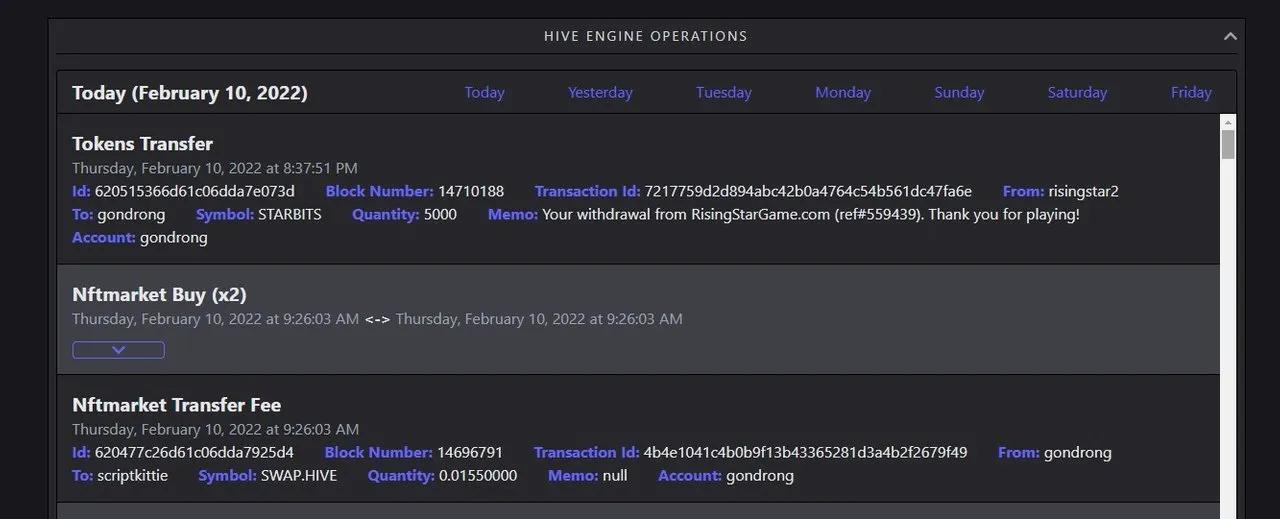Click the Account value under the withdrawal memo
The width and height of the screenshot is (1280, 519).
coord(174,237)
